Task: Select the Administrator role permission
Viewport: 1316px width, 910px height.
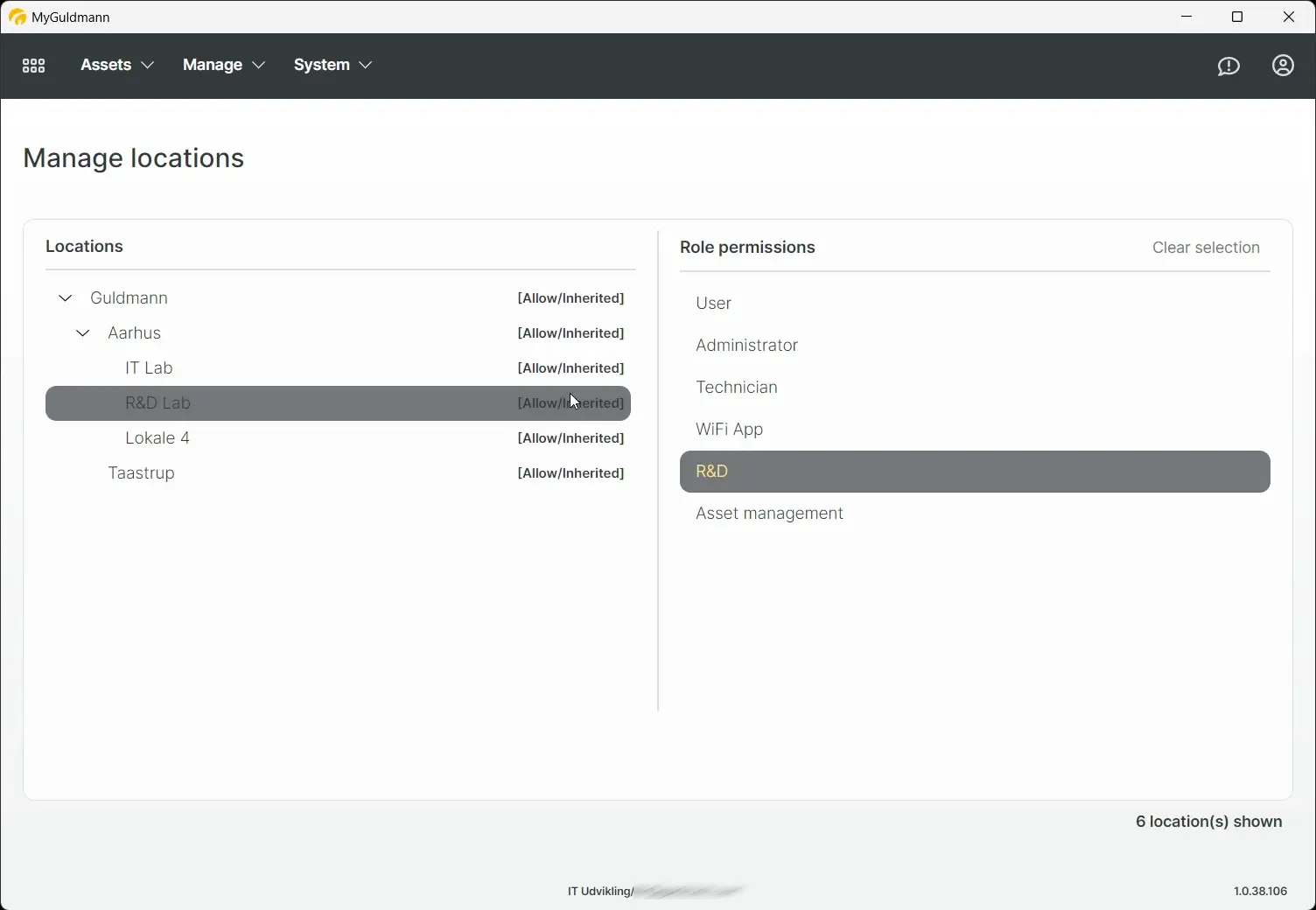Action: 746,345
